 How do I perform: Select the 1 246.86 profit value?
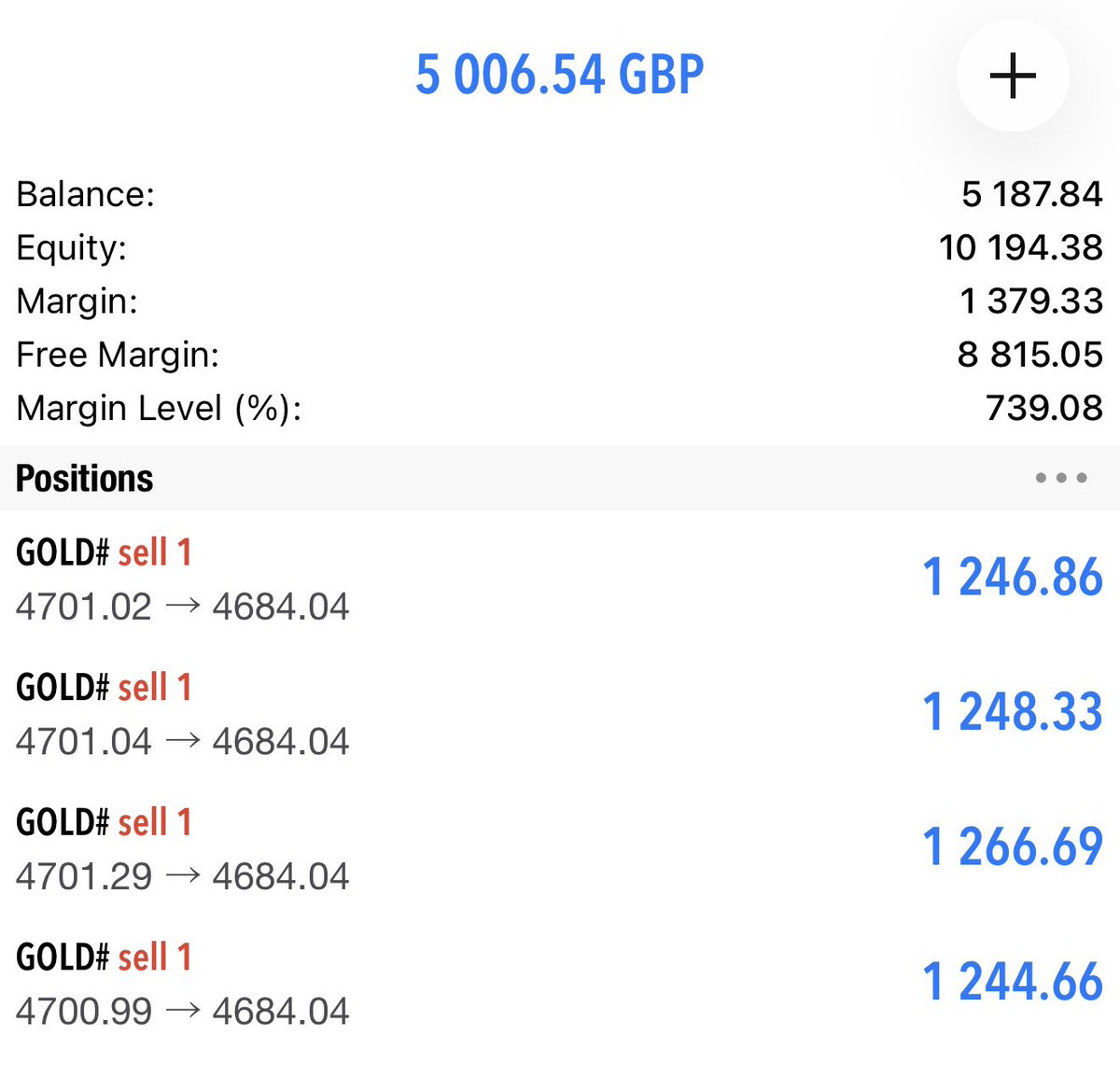(x=1013, y=577)
